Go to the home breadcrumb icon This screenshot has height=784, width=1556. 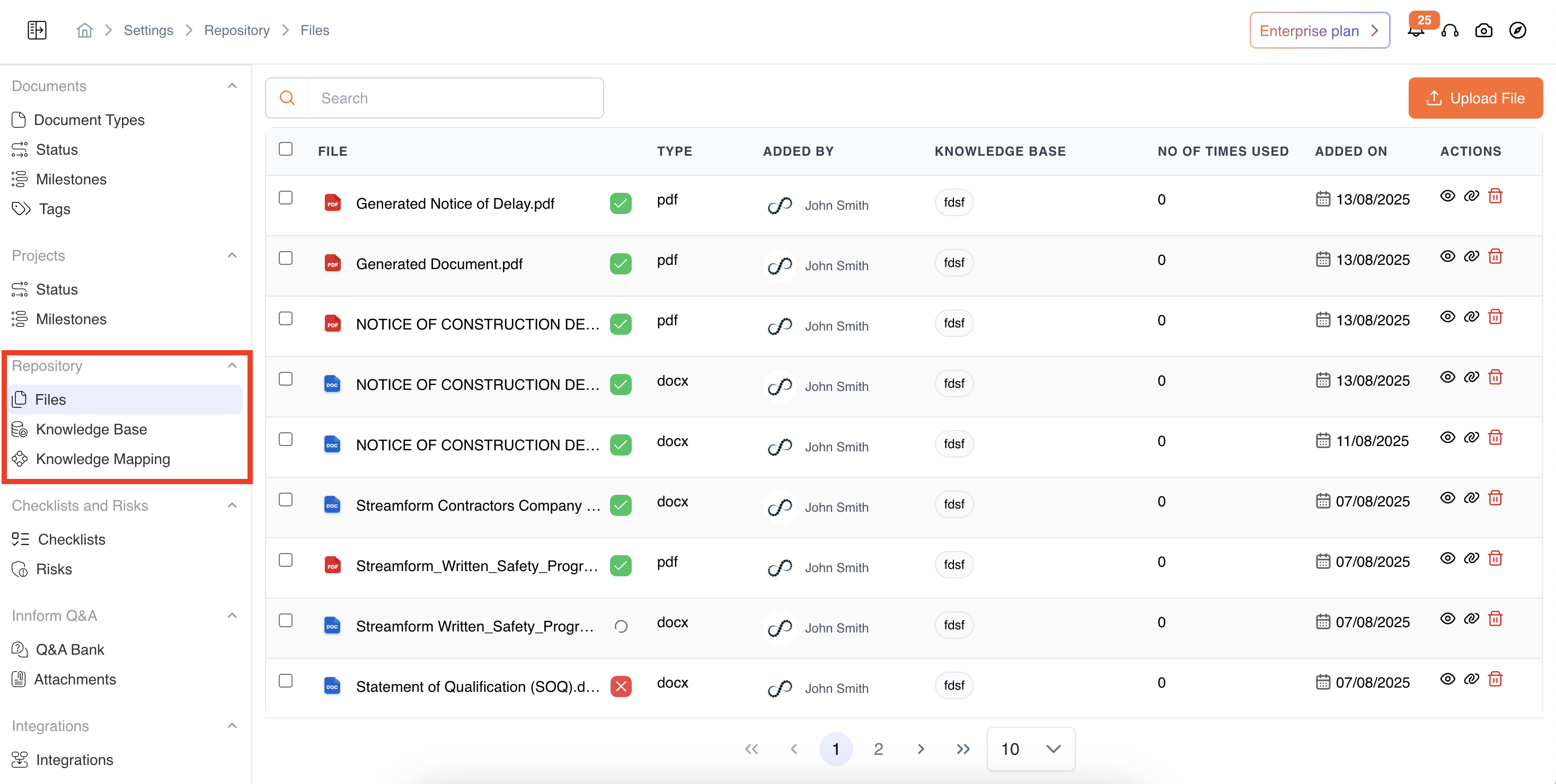85,30
